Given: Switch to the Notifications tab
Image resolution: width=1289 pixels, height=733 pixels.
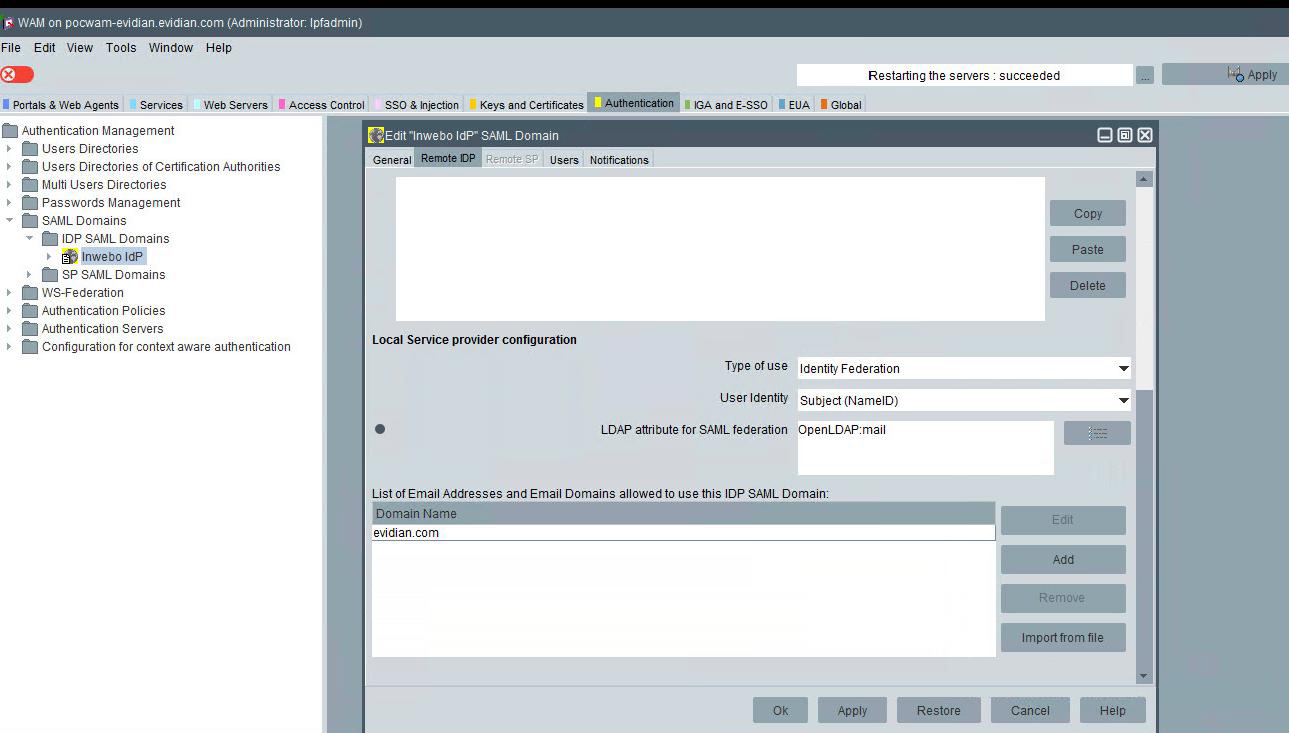Looking at the screenshot, I should coord(618,160).
